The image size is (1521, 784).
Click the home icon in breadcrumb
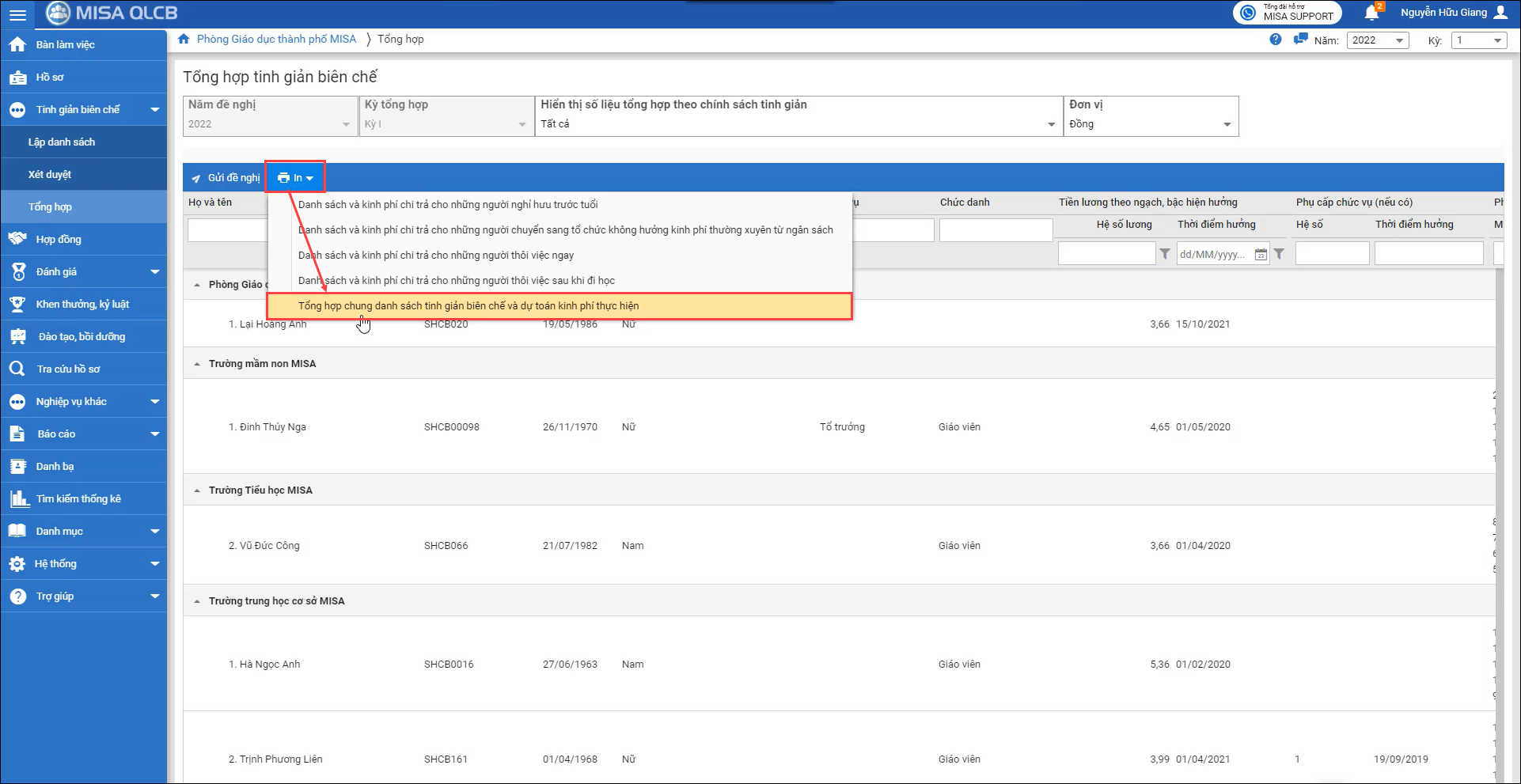(x=184, y=40)
